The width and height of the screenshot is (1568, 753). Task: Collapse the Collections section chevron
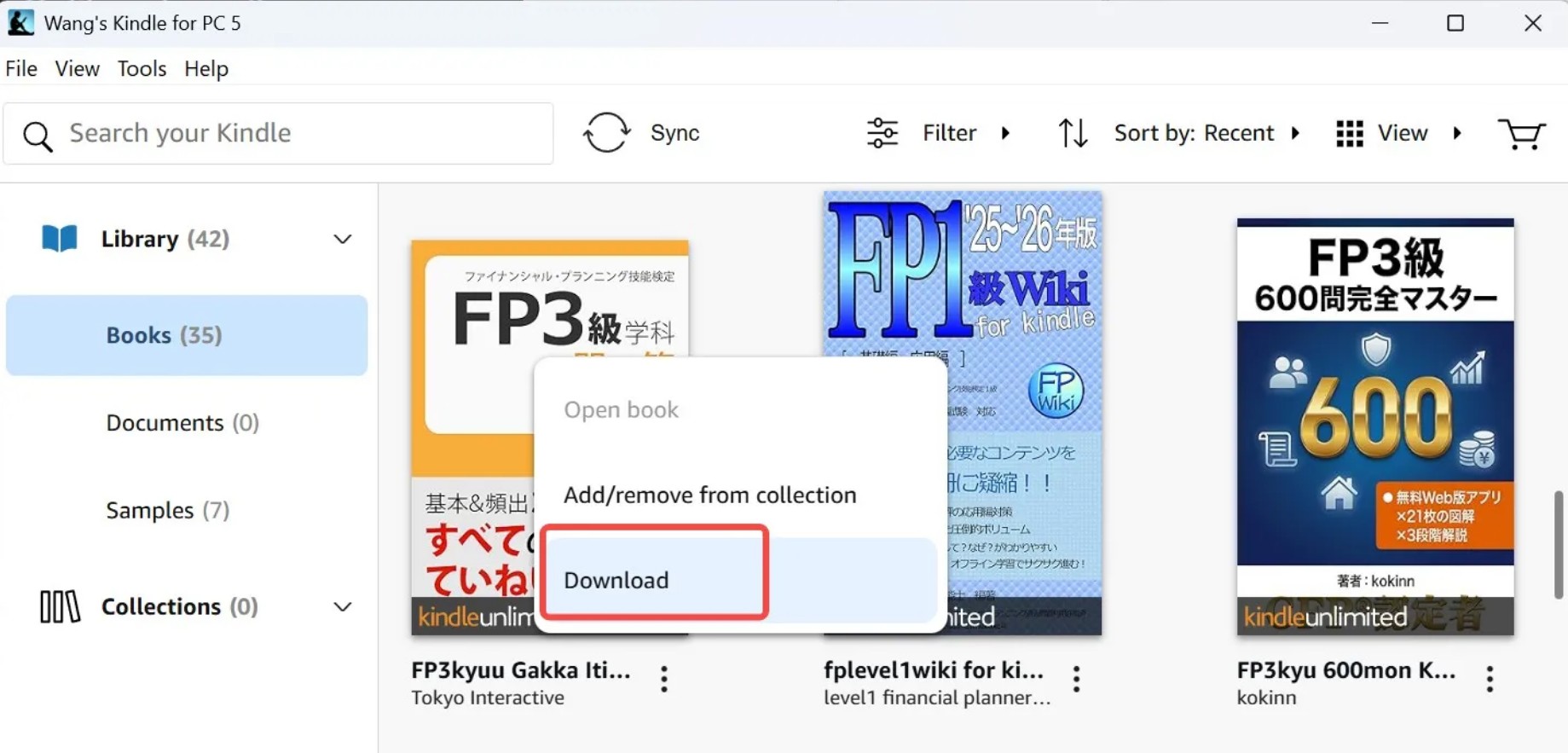click(x=342, y=607)
